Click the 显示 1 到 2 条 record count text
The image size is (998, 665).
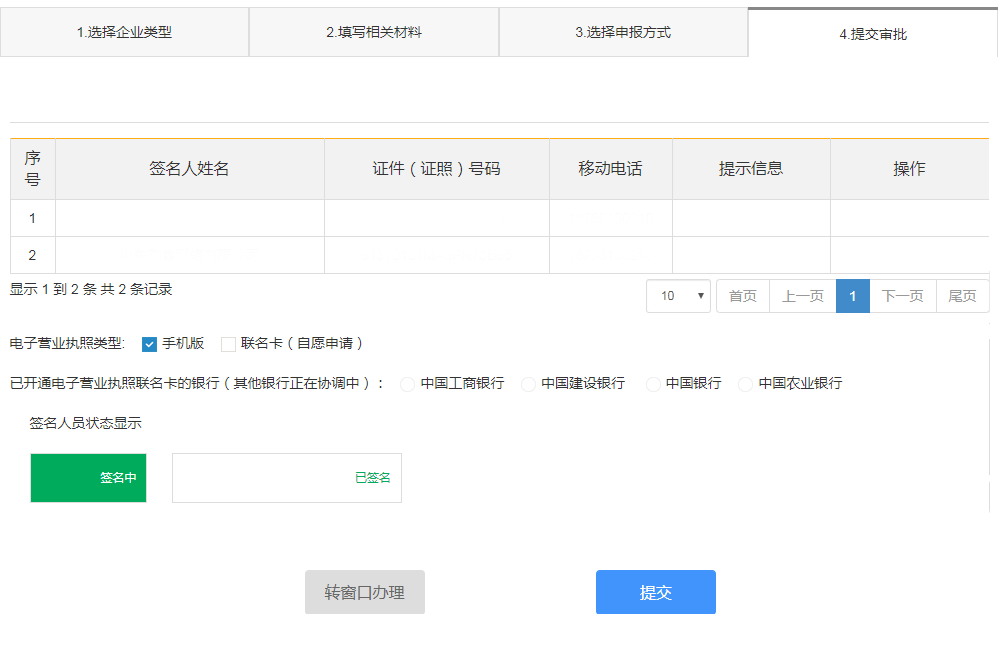[x=91, y=290]
